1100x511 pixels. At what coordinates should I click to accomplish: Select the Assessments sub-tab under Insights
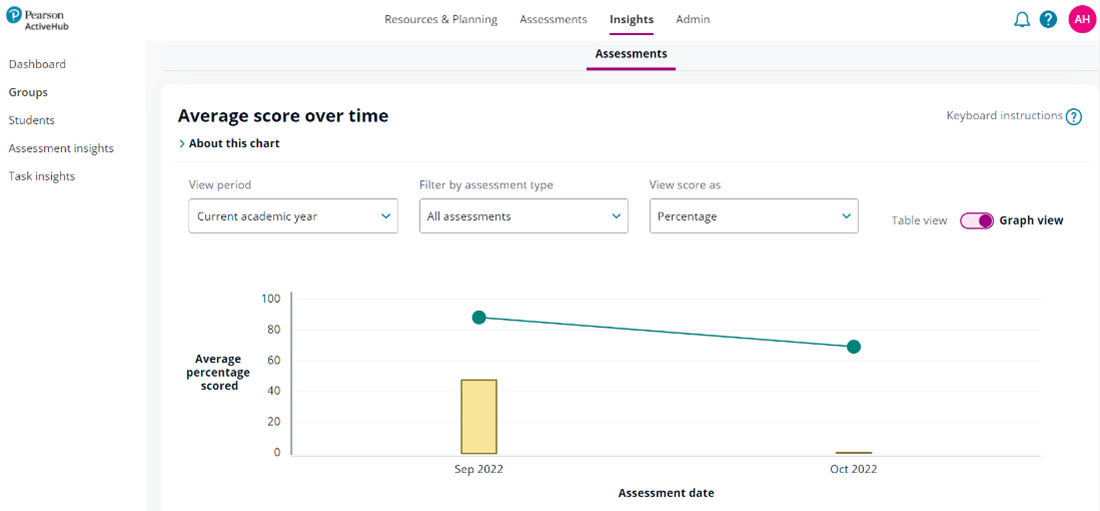(631, 54)
